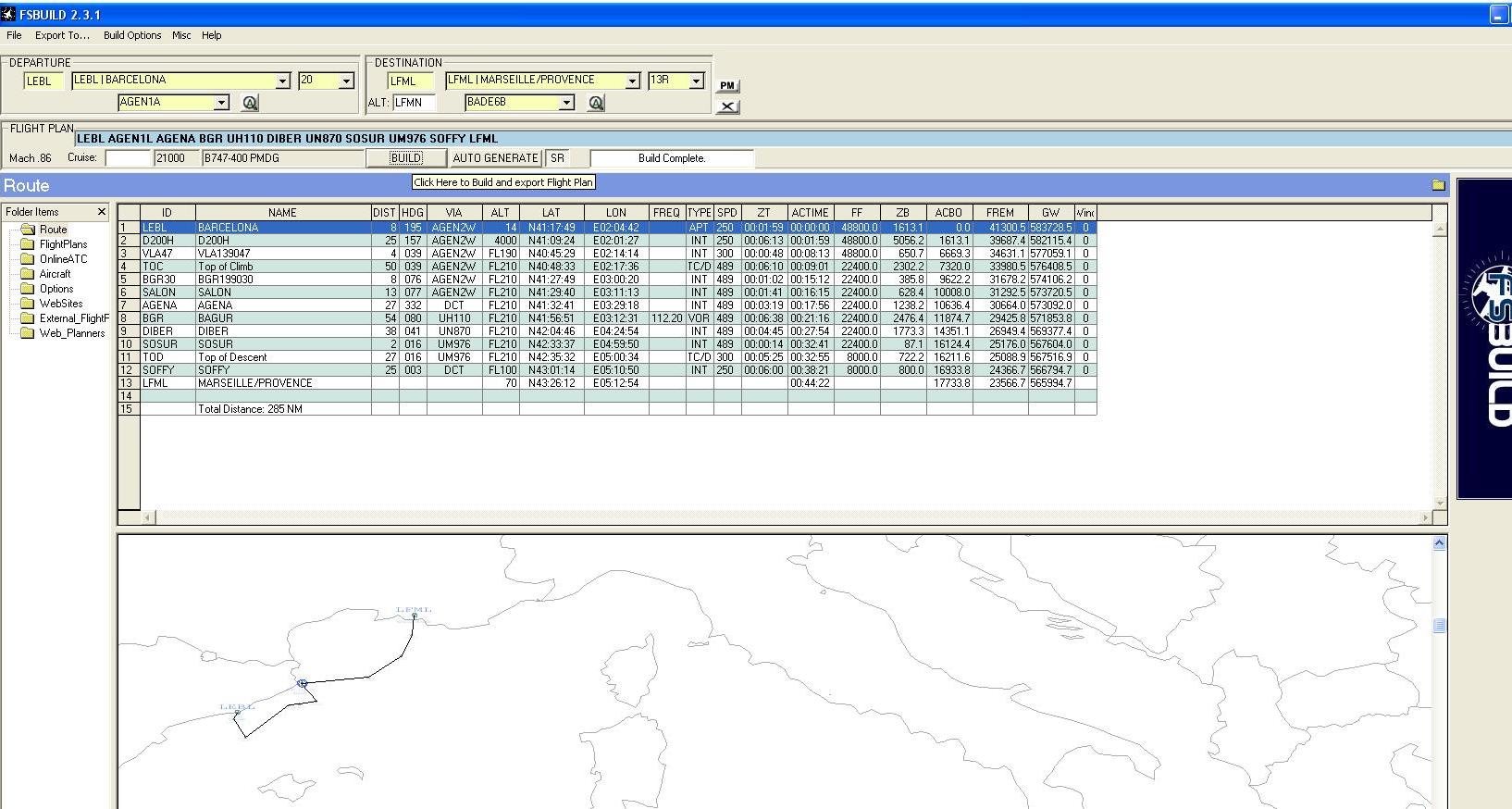Viewport: 1512px width, 809px height.
Task: Click the Top of Climb row name
Action: coord(283,267)
